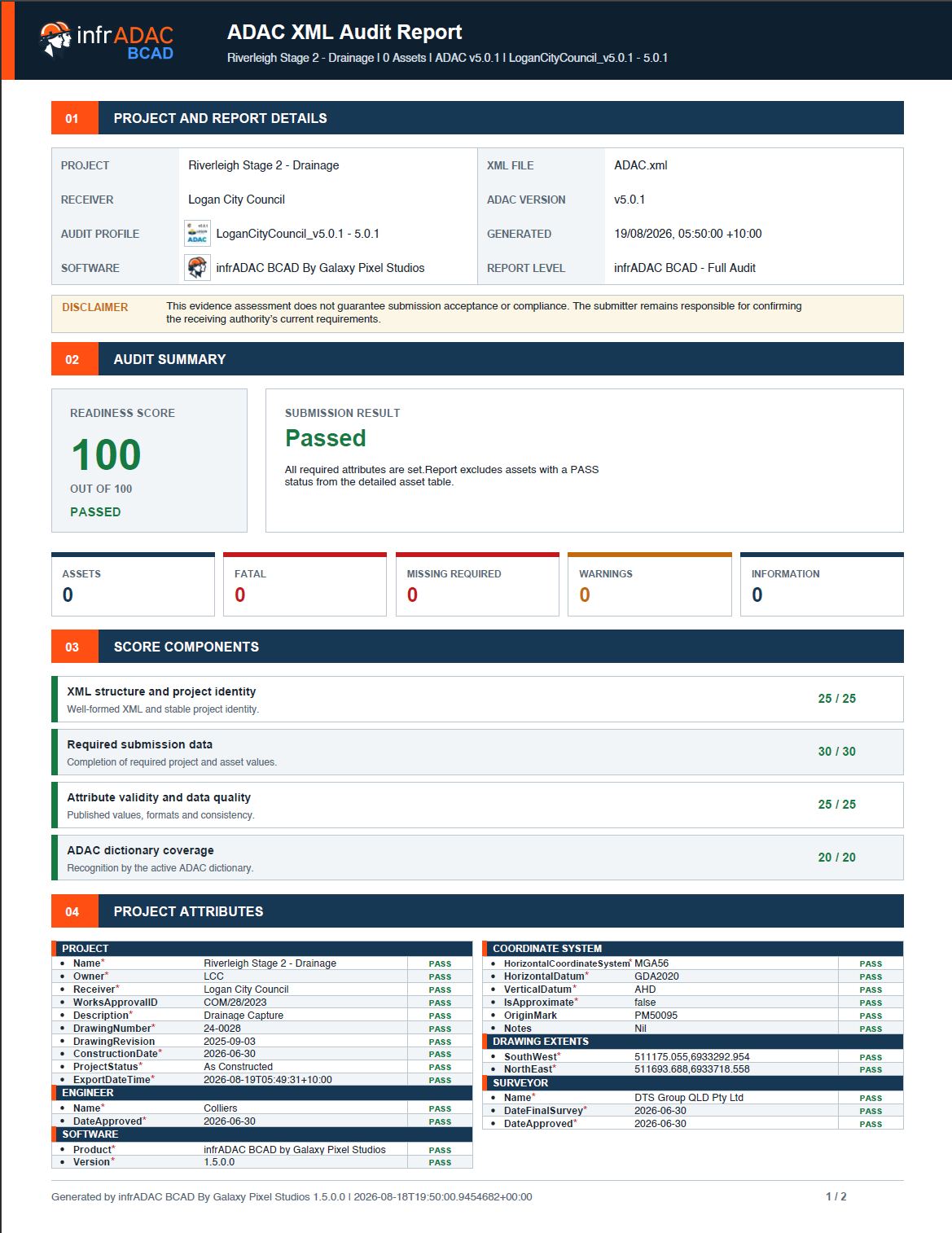Select receiver value Logan City Council
This screenshot has width=952, height=1233.
[x=236, y=200]
